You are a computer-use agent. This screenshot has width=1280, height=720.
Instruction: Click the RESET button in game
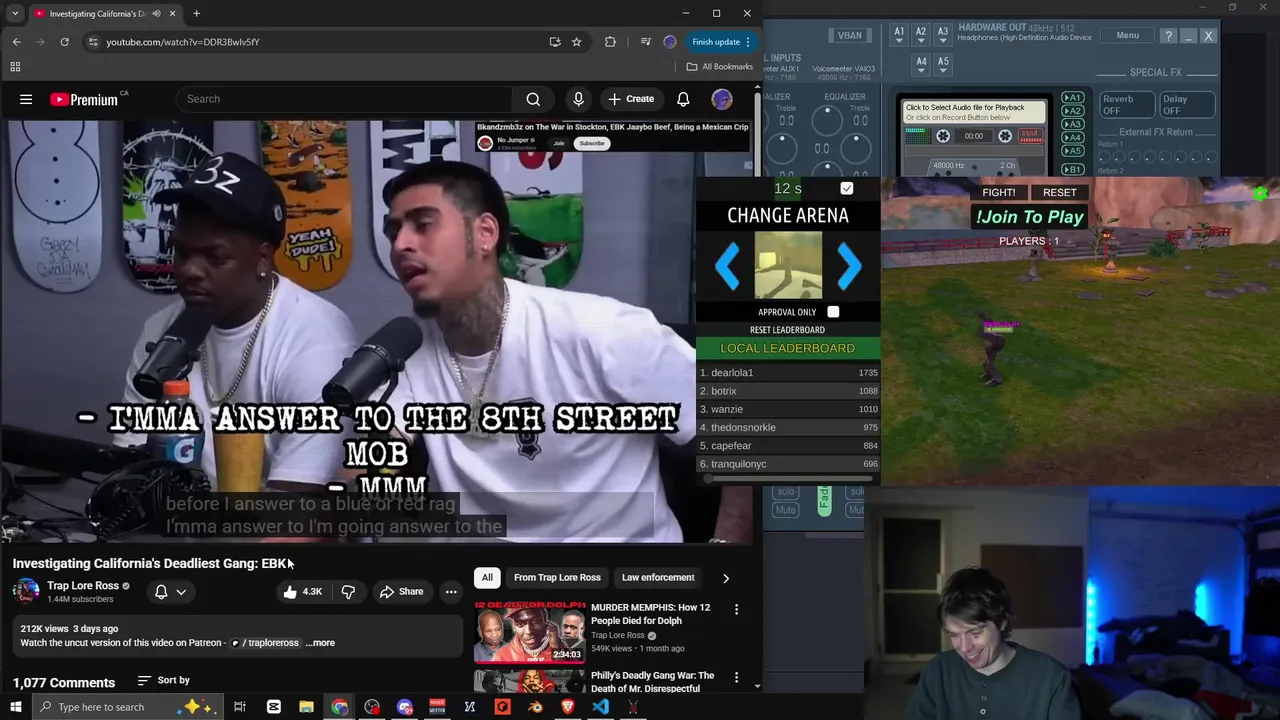click(1060, 192)
